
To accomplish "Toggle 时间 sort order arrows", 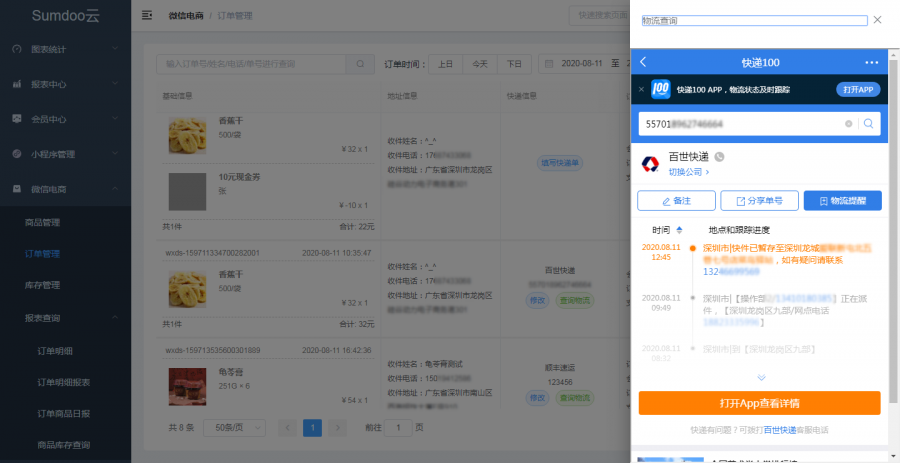I will (680, 230).
